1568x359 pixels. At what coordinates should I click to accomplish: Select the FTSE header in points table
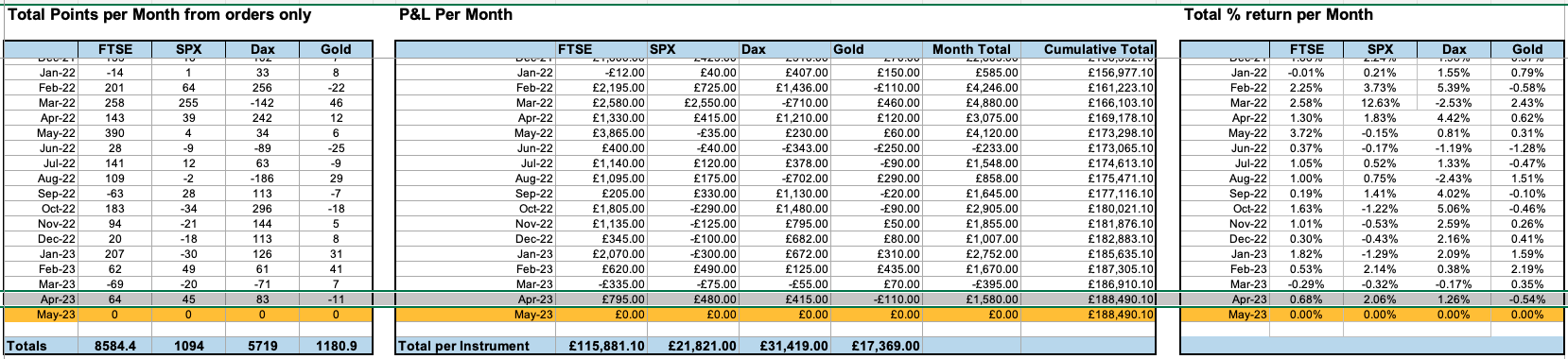coord(115,49)
